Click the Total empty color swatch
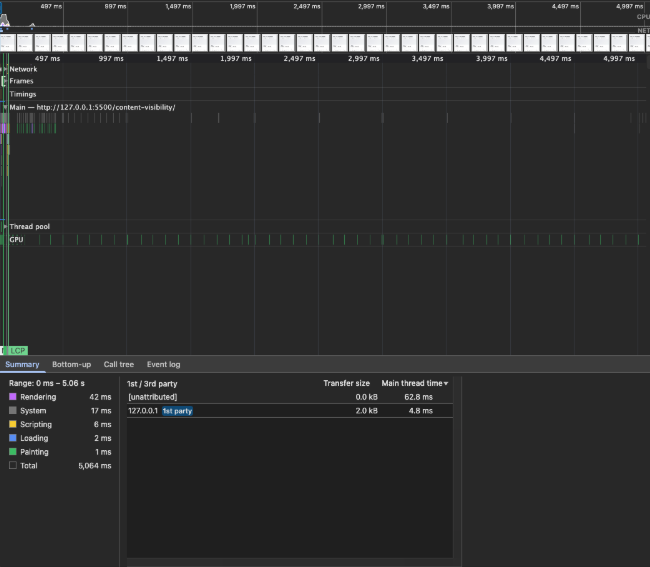 pos(13,465)
